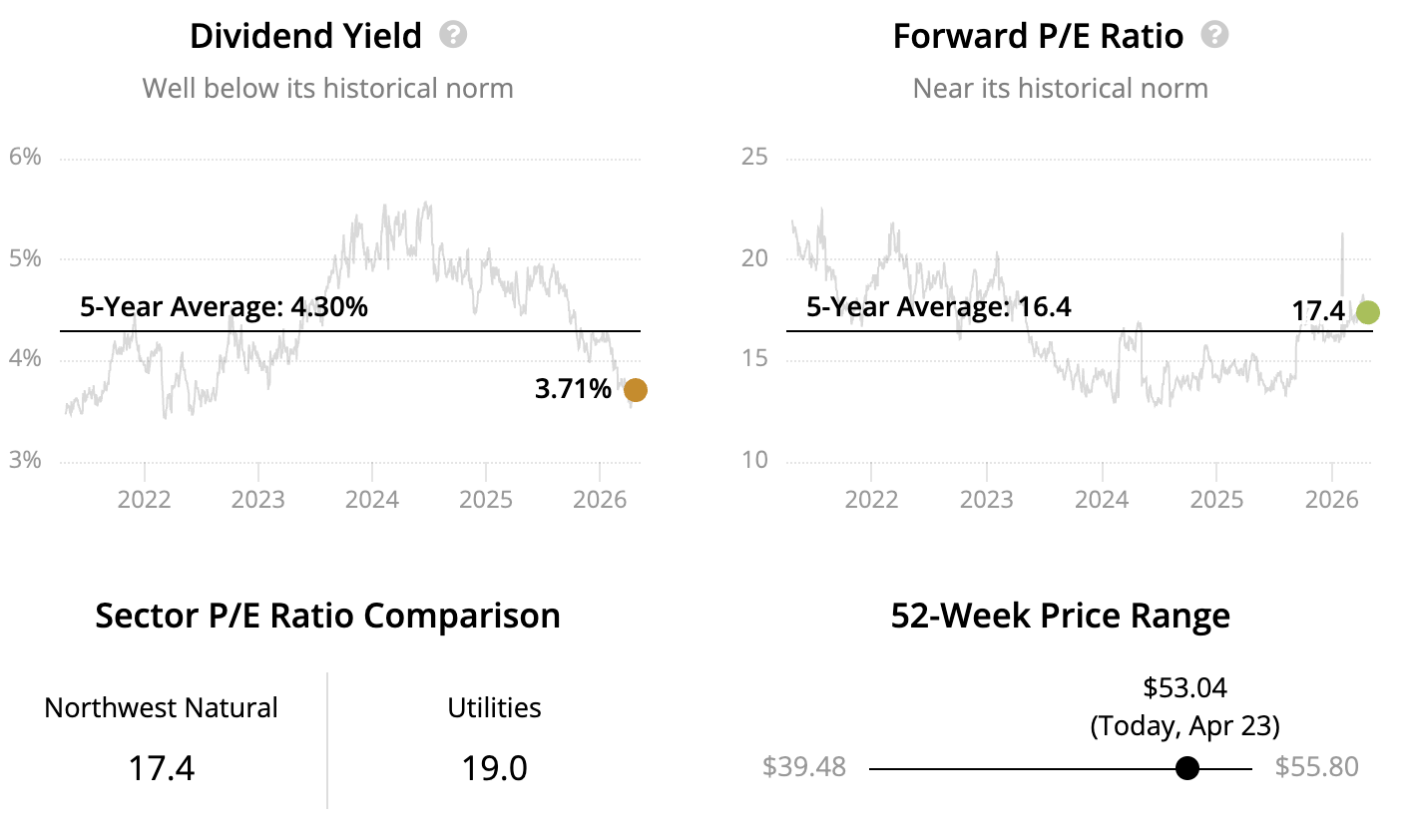Viewport: 1411px width, 840px height.
Task: Click the Northwest Natural P/E value 17.4
Action: (x=161, y=768)
